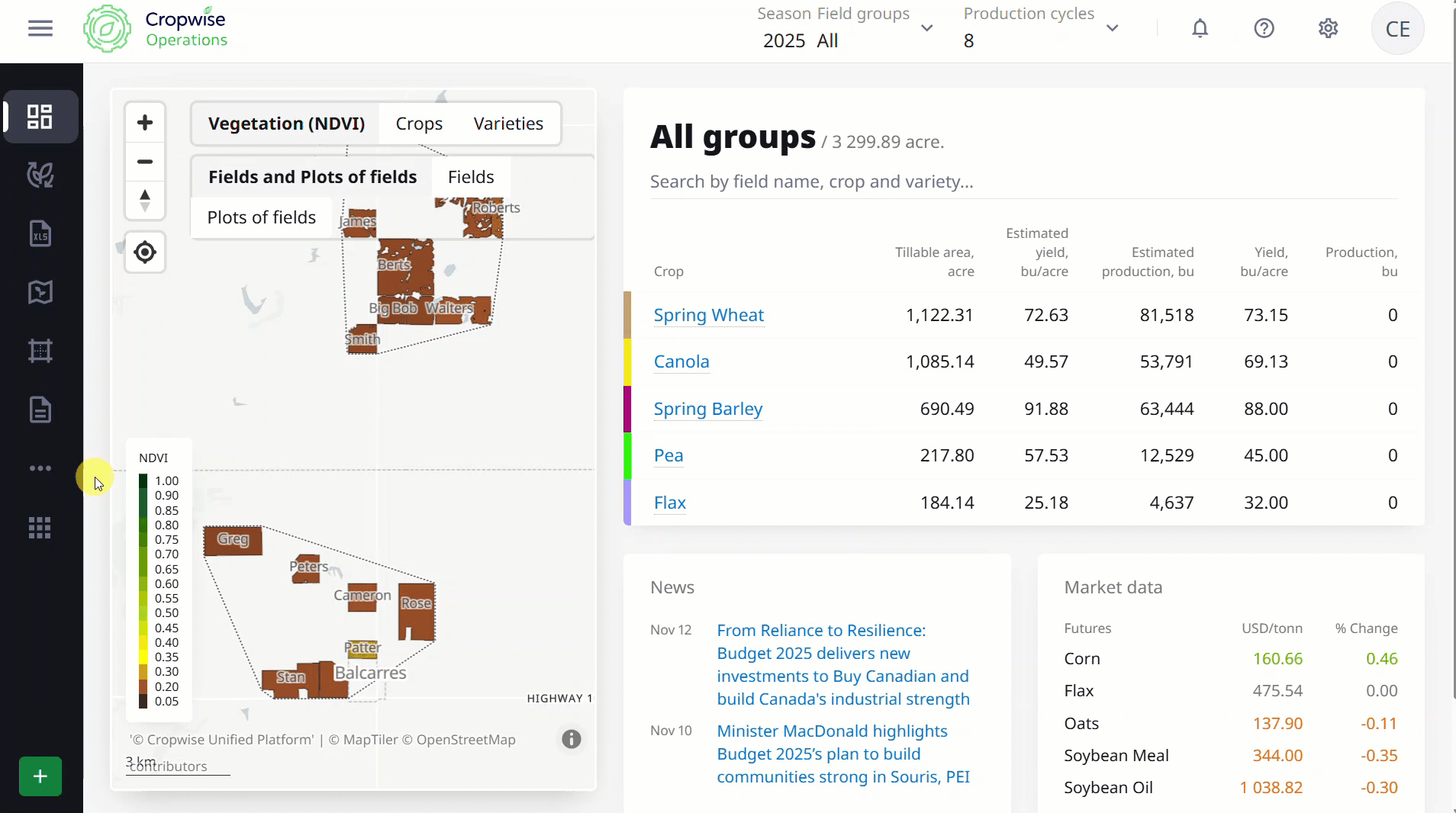Show the map attribution info icon
Viewport: 1456px width, 813px height.
point(571,739)
